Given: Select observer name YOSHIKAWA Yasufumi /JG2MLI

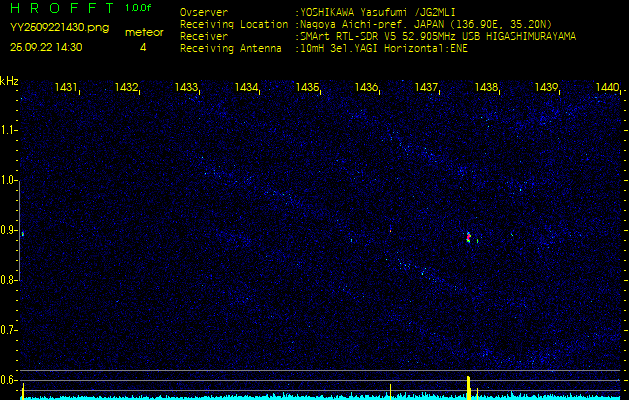Looking at the screenshot, I should tap(377, 12).
